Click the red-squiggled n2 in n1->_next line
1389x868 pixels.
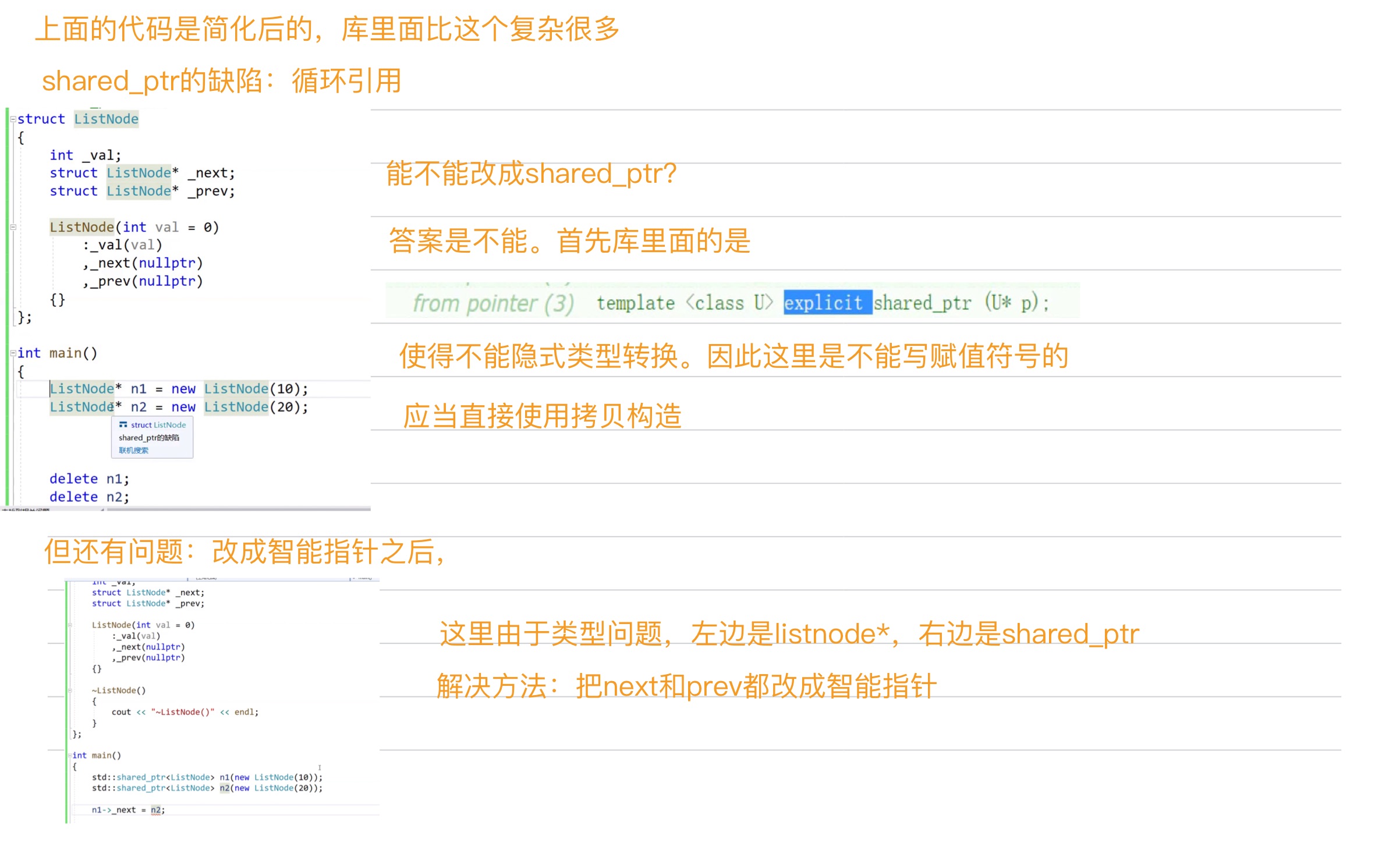click(155, 810)
